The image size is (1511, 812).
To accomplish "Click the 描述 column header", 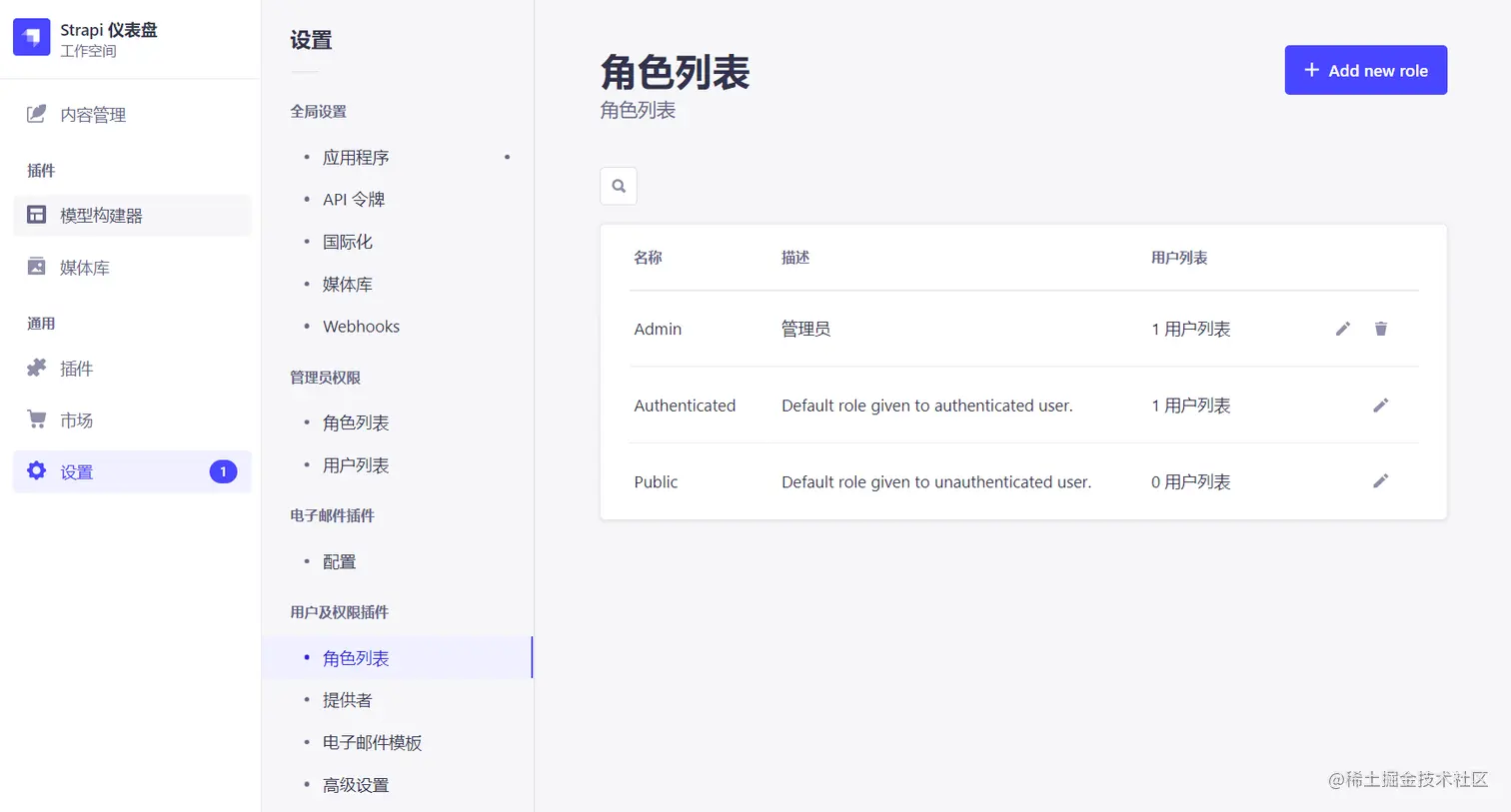I will click(795, 258).
